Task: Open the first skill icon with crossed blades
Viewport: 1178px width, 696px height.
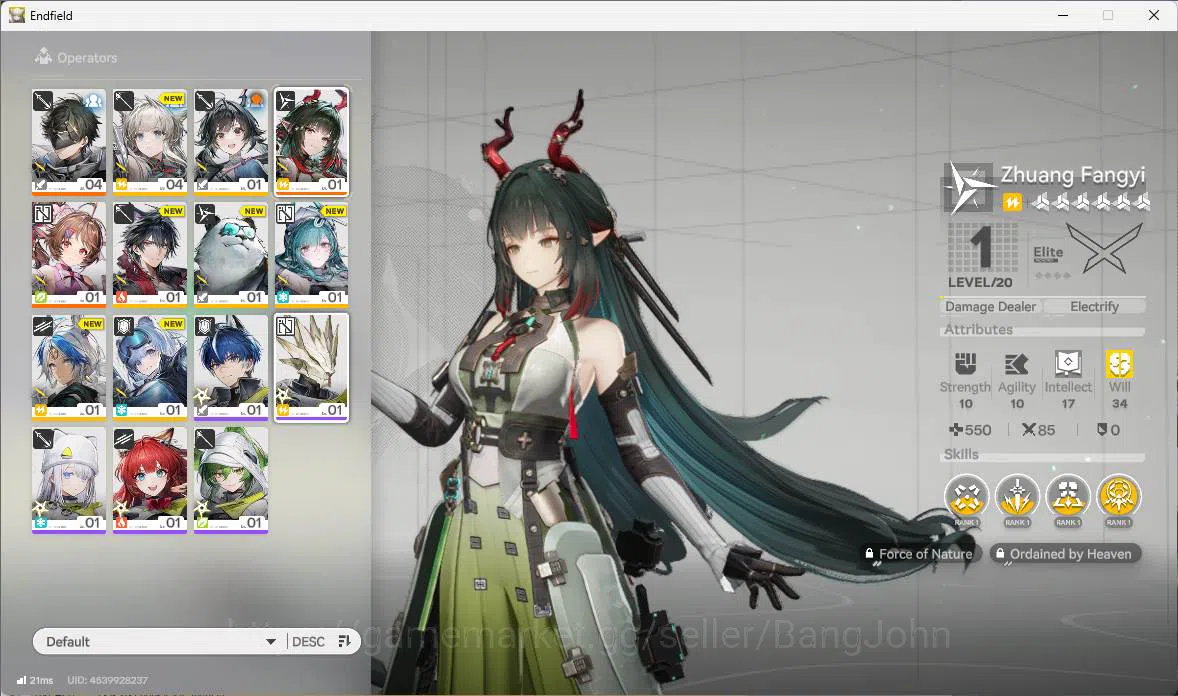Action: click(966, 496)
